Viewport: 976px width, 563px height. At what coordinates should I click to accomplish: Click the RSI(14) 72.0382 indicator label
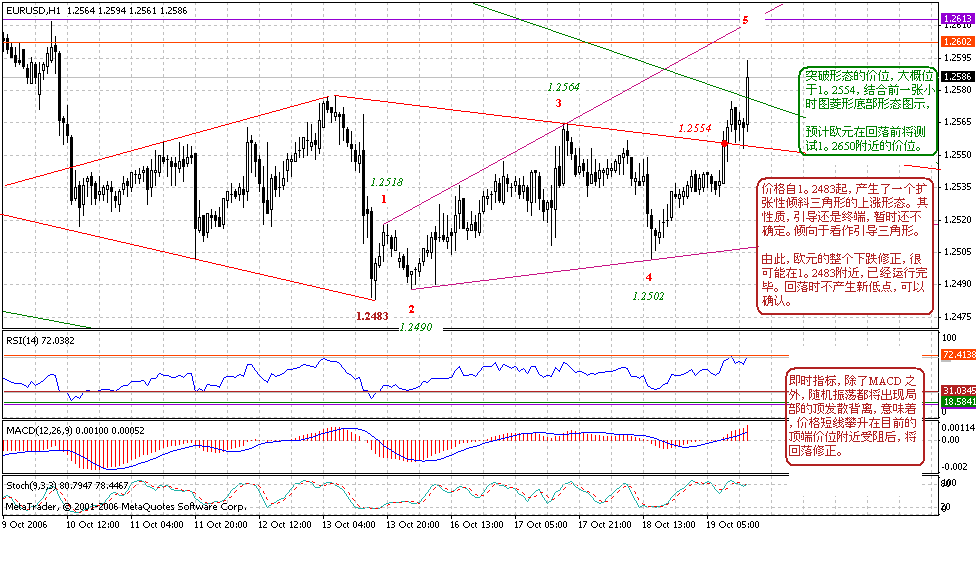[x=40, y=341]
